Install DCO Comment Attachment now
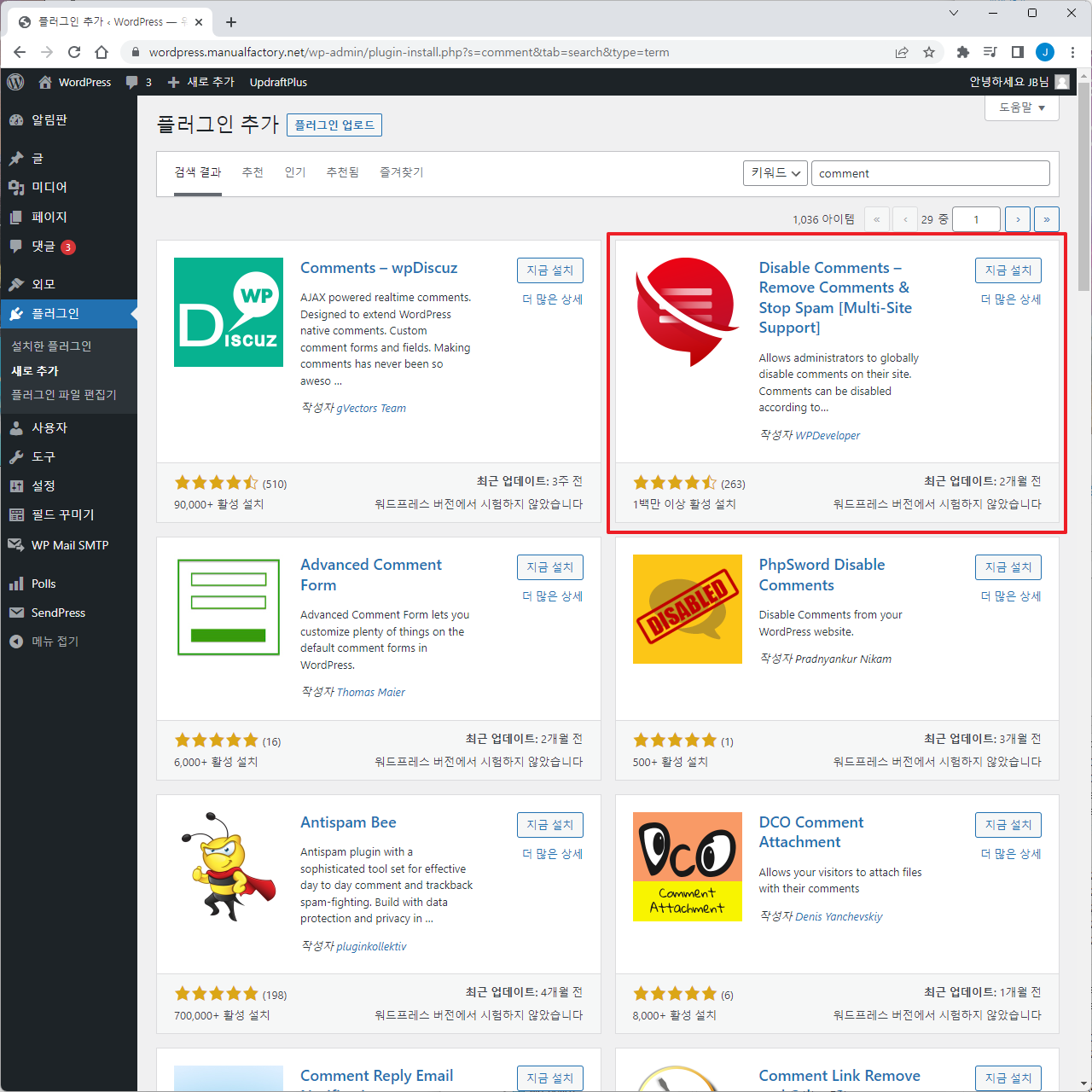The image size is (1092, 1092). coord(1008,825)
